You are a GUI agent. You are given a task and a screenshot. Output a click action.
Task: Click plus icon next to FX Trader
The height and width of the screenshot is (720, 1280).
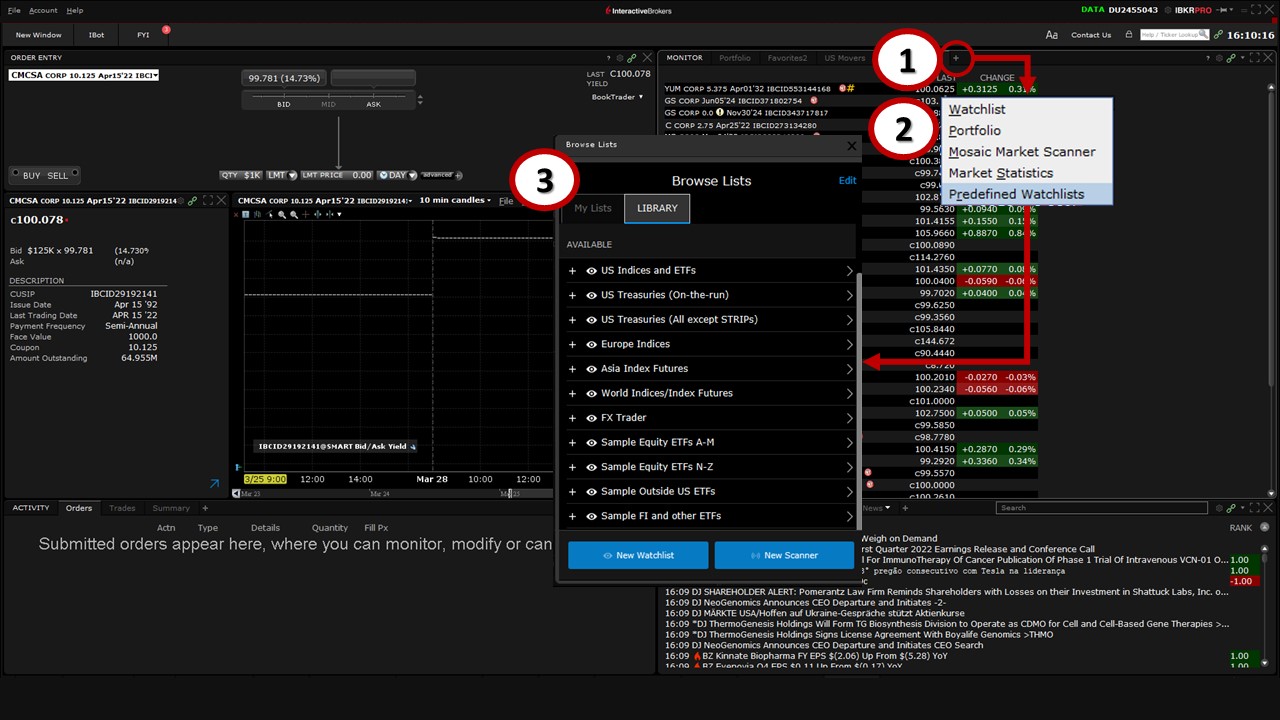coord(573,418)
